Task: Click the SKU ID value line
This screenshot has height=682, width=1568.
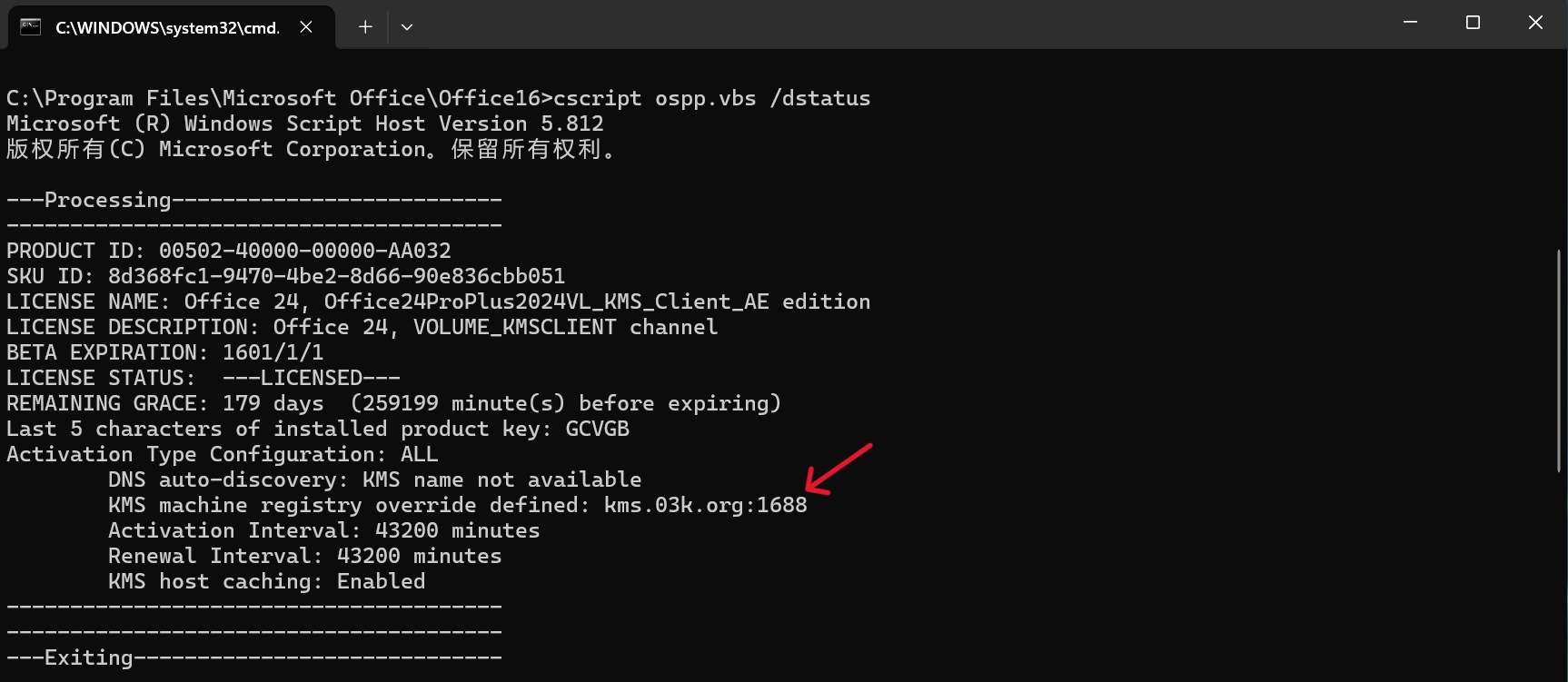Action: [x=285, y=276]
